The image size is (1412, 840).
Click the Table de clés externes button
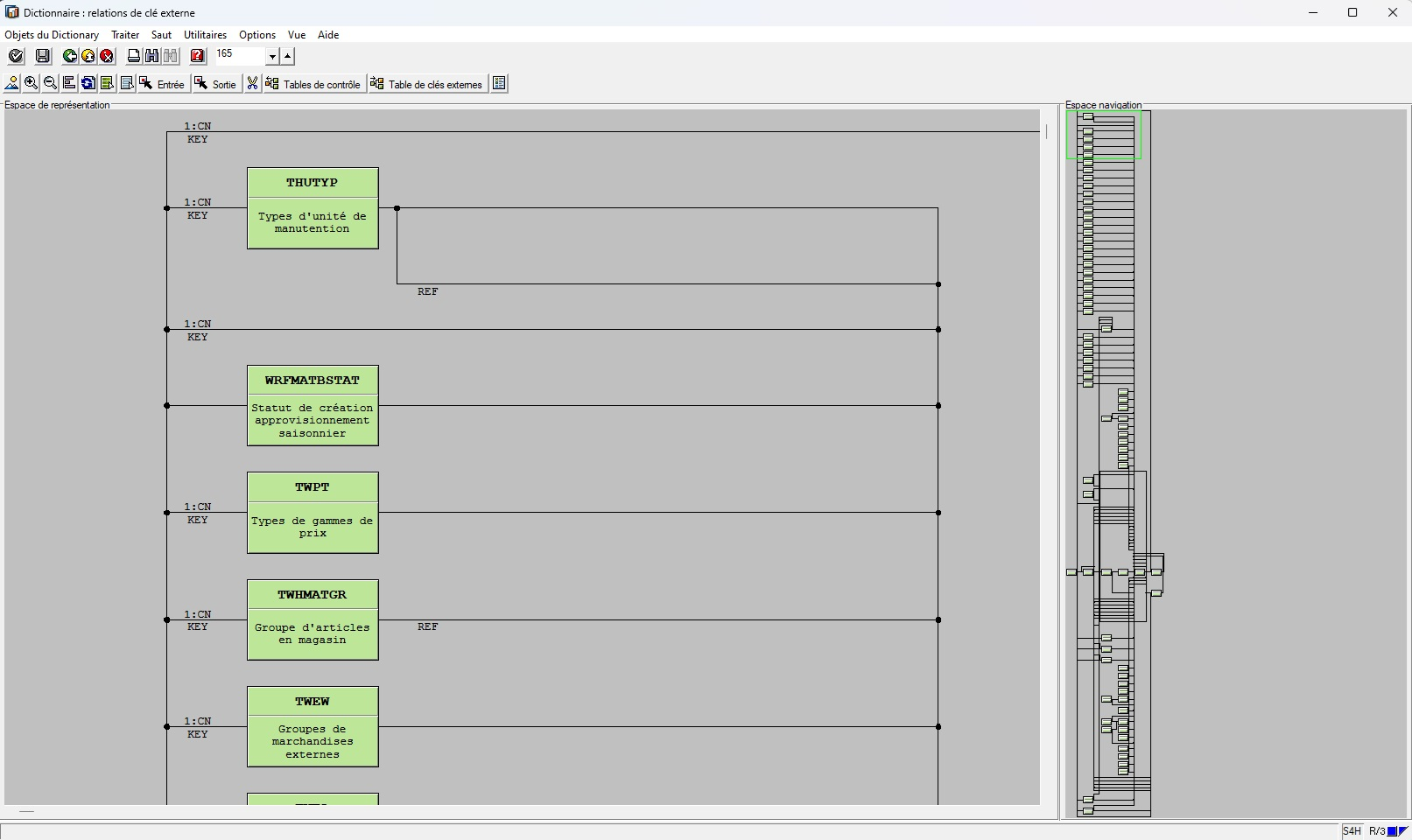[427, 84]
